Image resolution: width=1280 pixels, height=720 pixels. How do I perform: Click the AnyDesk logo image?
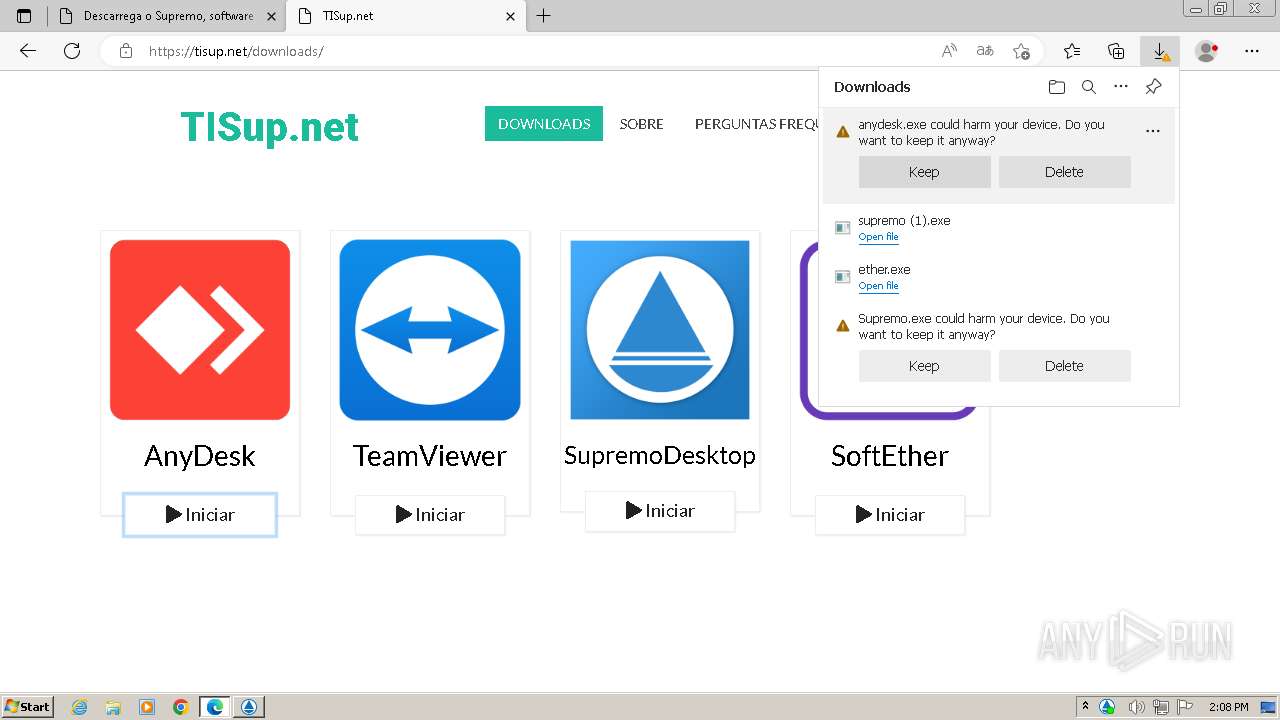200,330
